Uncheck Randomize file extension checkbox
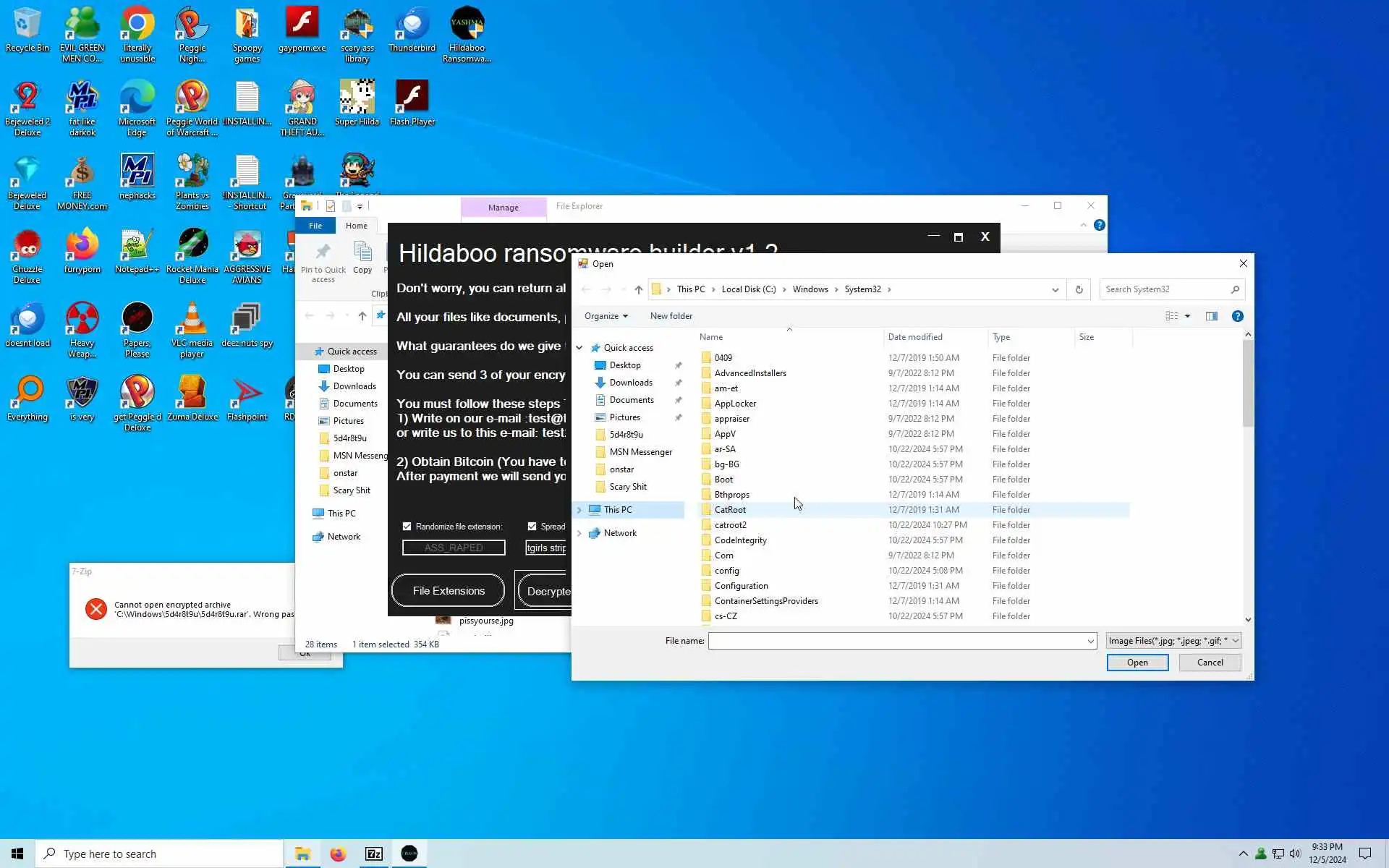The width and height of the screenshot is (1389, 868). 407,527
